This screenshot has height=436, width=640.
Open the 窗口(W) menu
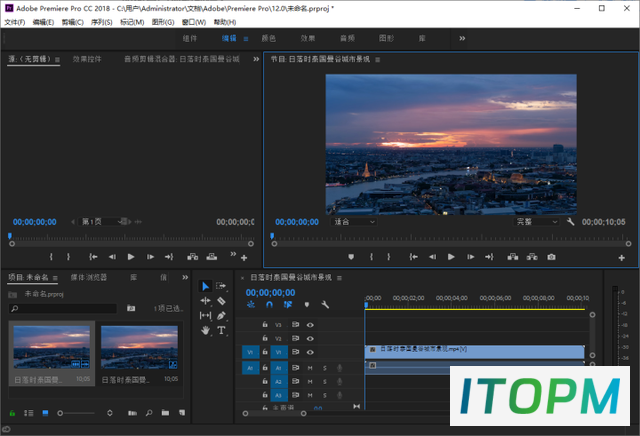pos(194,22)
